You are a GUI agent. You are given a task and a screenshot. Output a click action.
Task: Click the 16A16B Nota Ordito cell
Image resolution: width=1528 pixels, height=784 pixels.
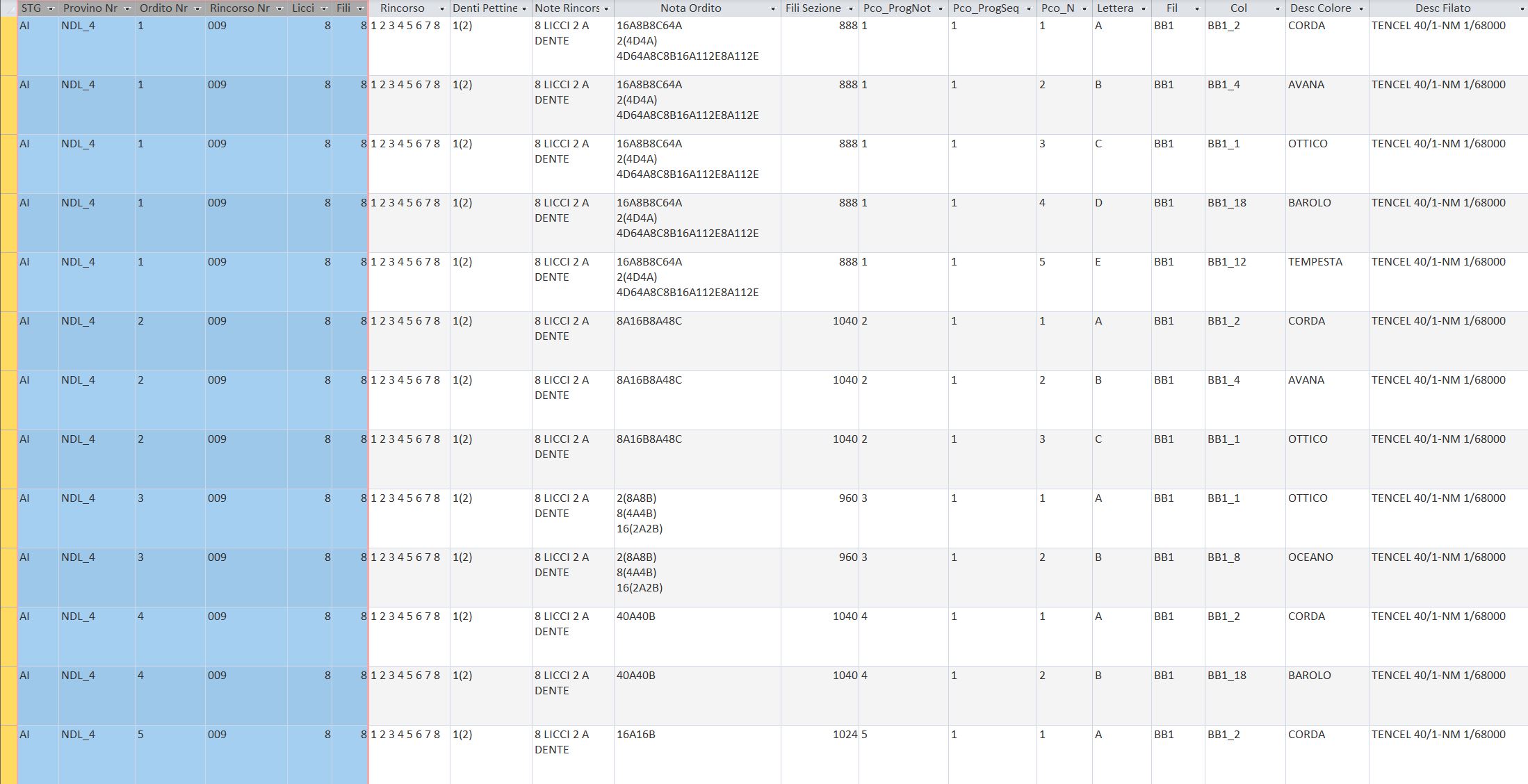[636, 735]
